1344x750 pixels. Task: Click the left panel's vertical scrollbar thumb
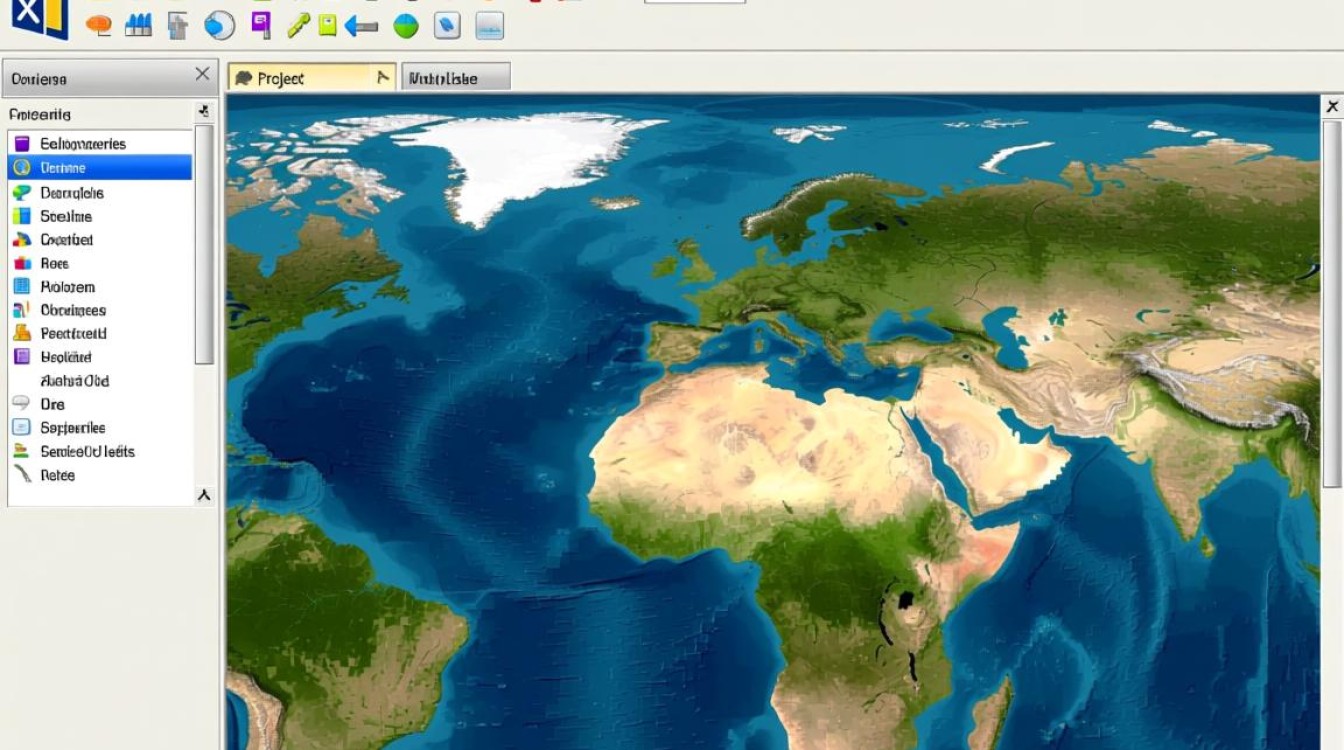coord(204,245)
